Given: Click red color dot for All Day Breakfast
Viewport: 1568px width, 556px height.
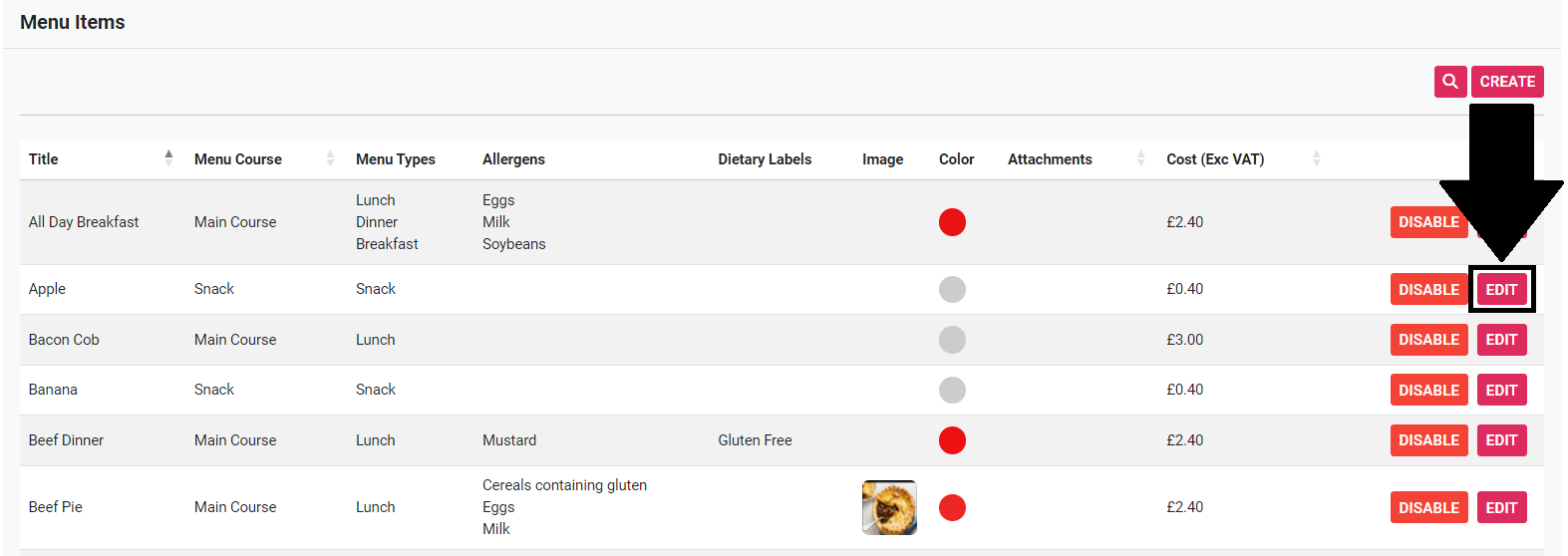Looking at the screenshot, I should (x=952, y=222).
